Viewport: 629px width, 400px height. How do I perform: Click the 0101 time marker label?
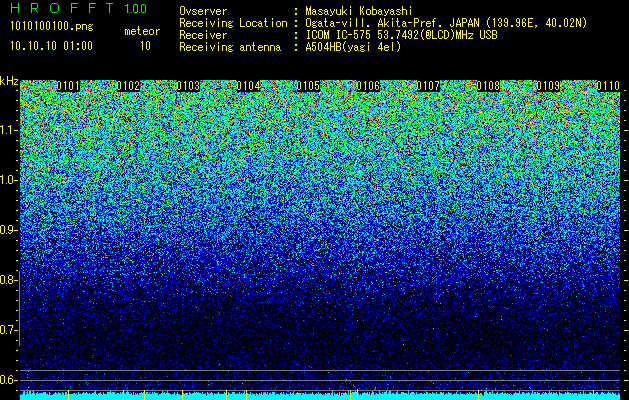[68, 86]
